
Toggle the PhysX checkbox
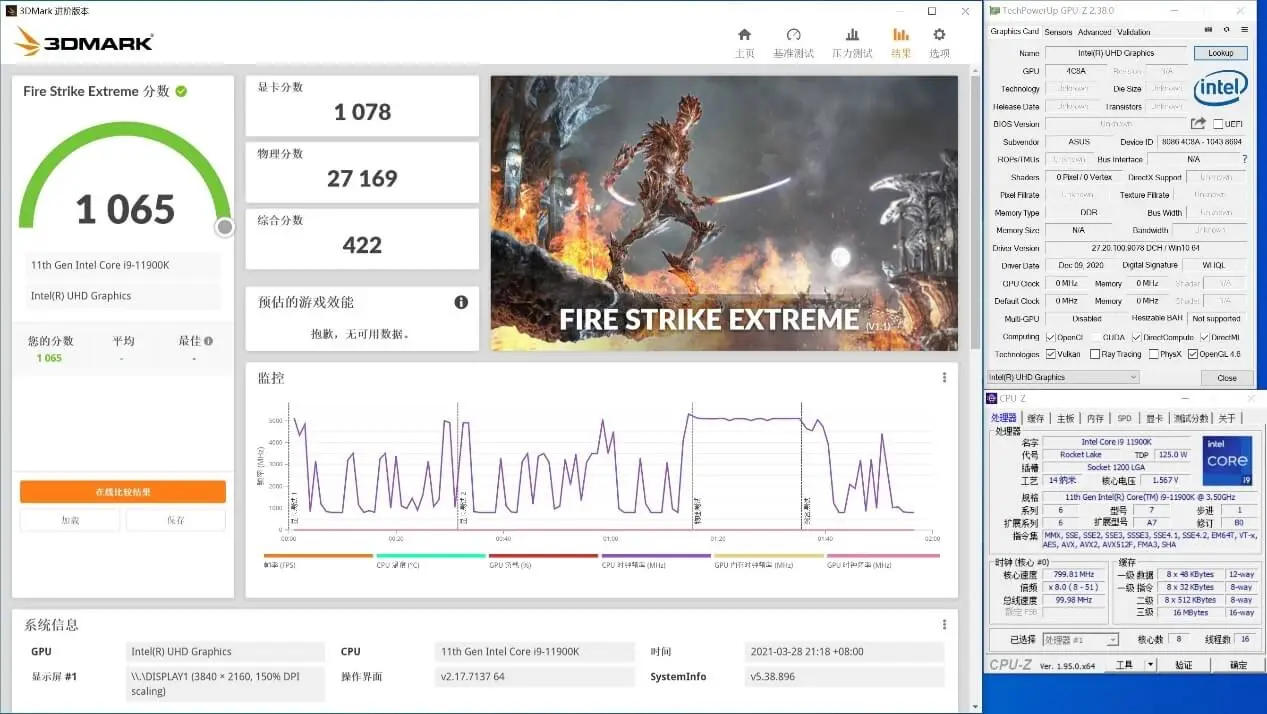pyautogui.click(x=1154, y=354)
